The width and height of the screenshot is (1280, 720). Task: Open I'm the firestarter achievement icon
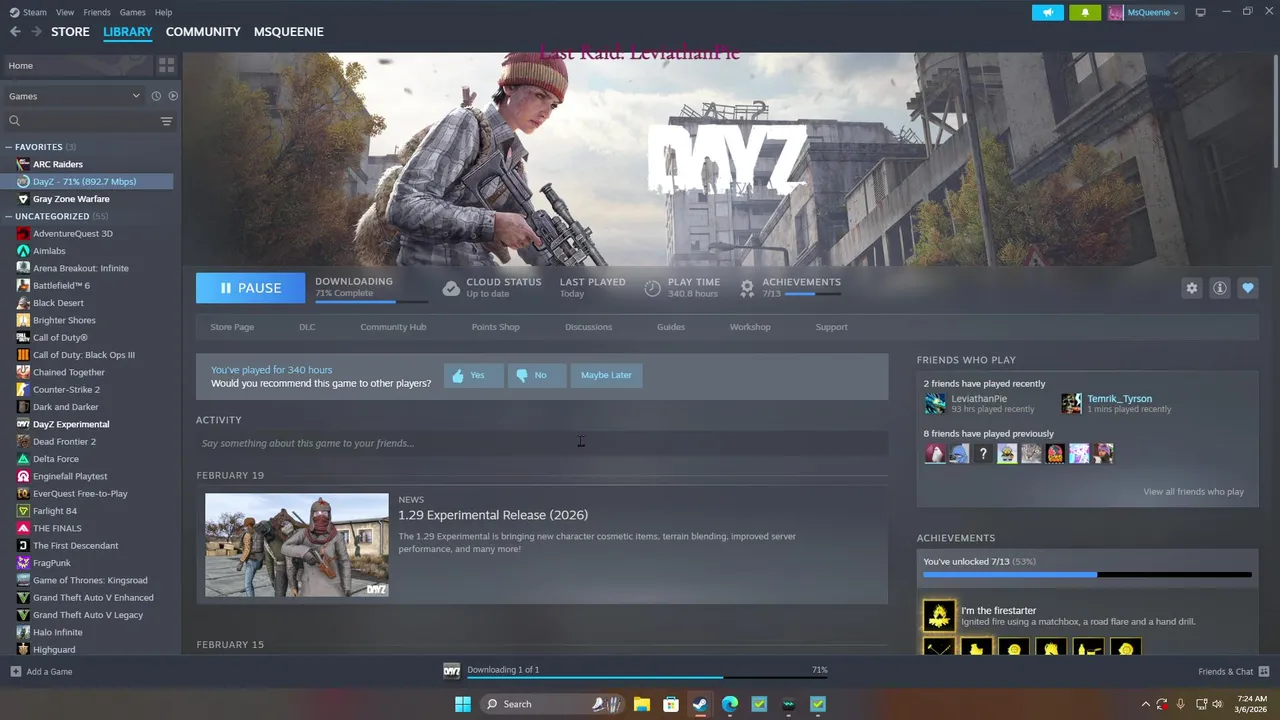pos(939,616)
